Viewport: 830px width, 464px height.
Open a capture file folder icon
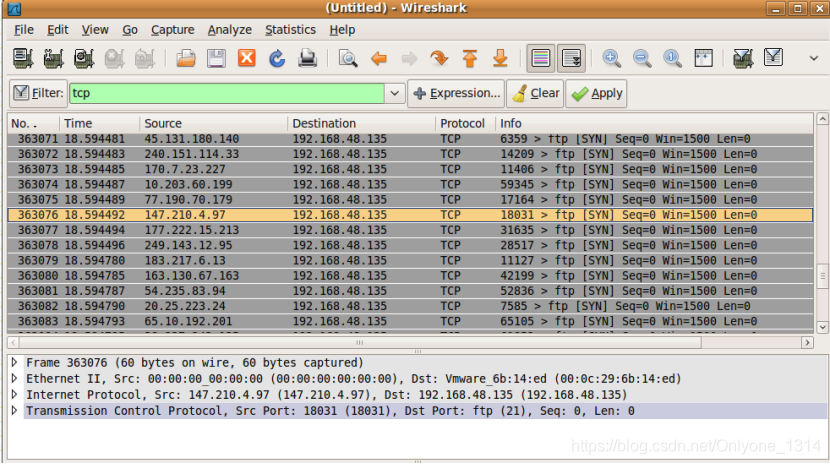pyautogui.click(x=186, y=58)
